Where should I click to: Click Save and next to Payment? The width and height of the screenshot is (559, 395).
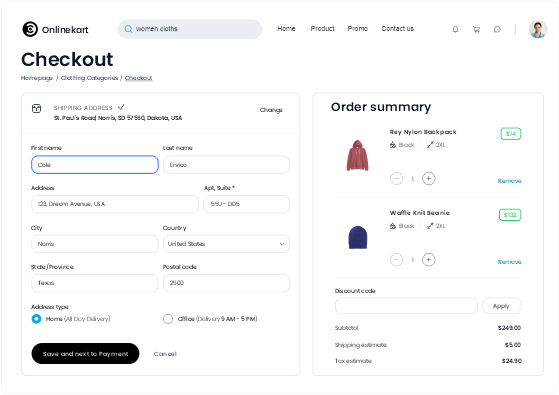pyautogui.click(x=85, y=354)
